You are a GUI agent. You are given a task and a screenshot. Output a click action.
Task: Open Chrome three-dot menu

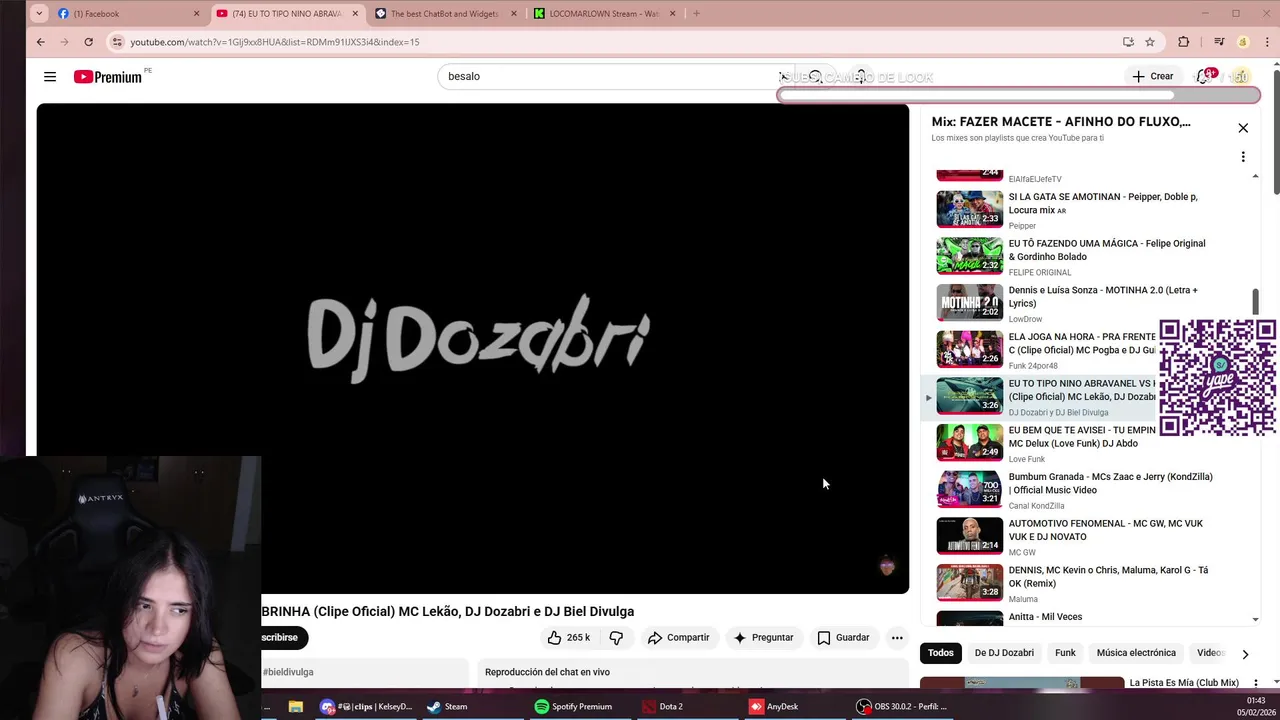(1268, 42)
